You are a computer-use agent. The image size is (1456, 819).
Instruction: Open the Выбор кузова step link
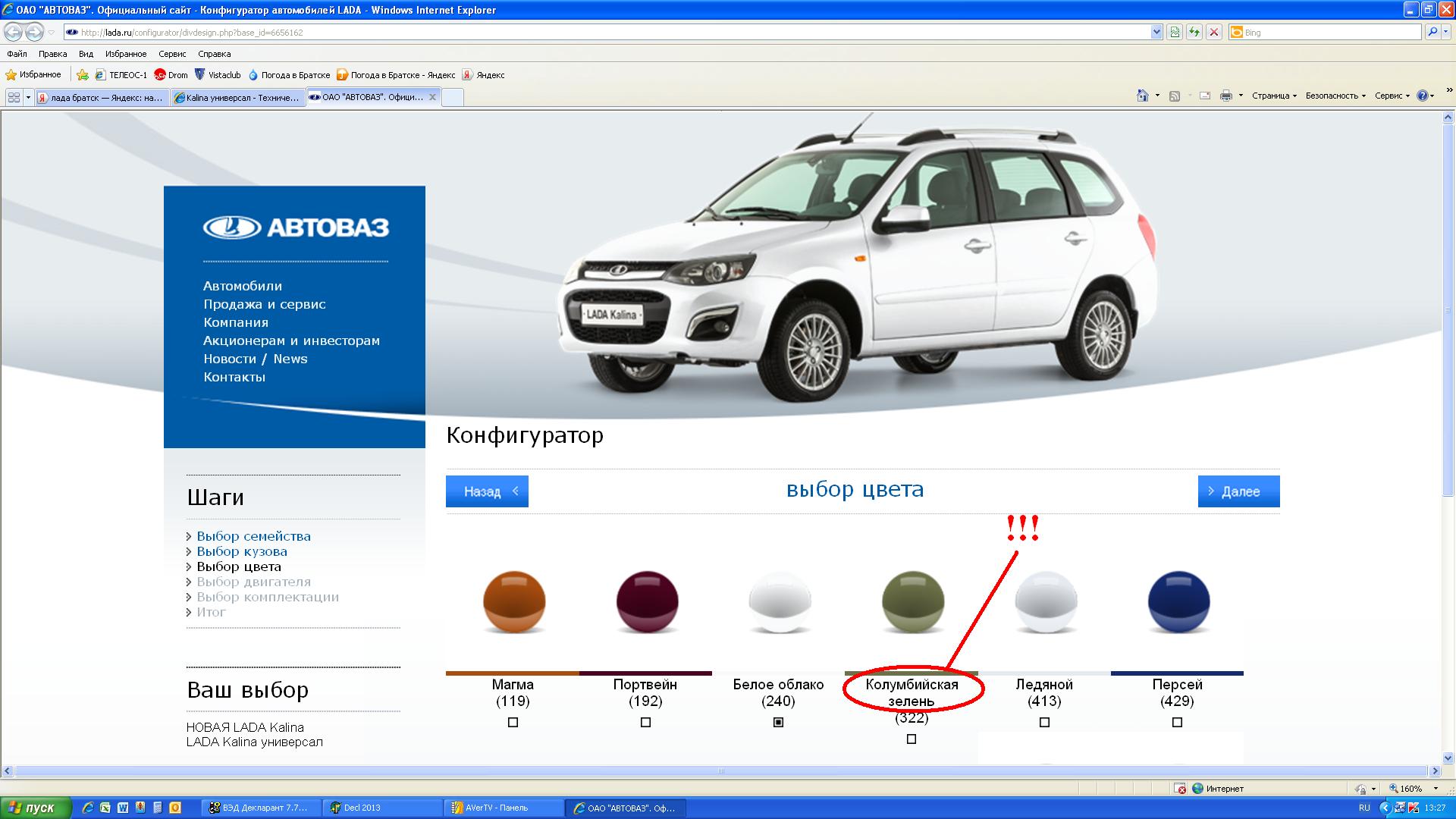click(241, 551)
